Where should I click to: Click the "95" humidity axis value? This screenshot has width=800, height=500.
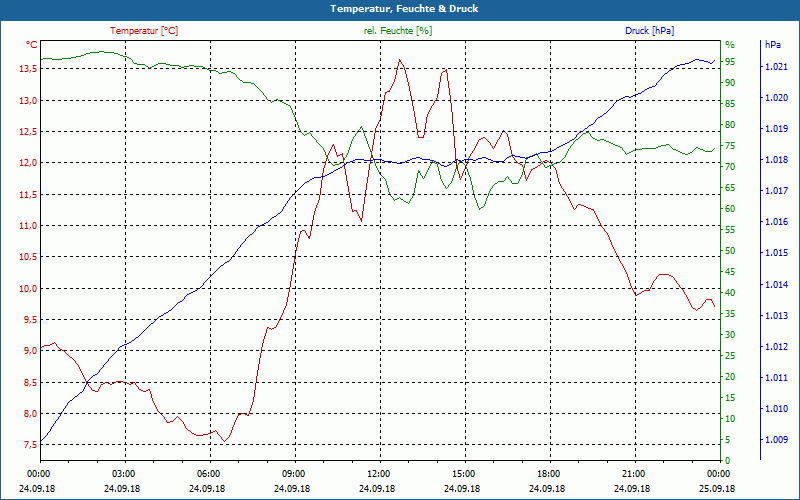(x=730, y=62)
